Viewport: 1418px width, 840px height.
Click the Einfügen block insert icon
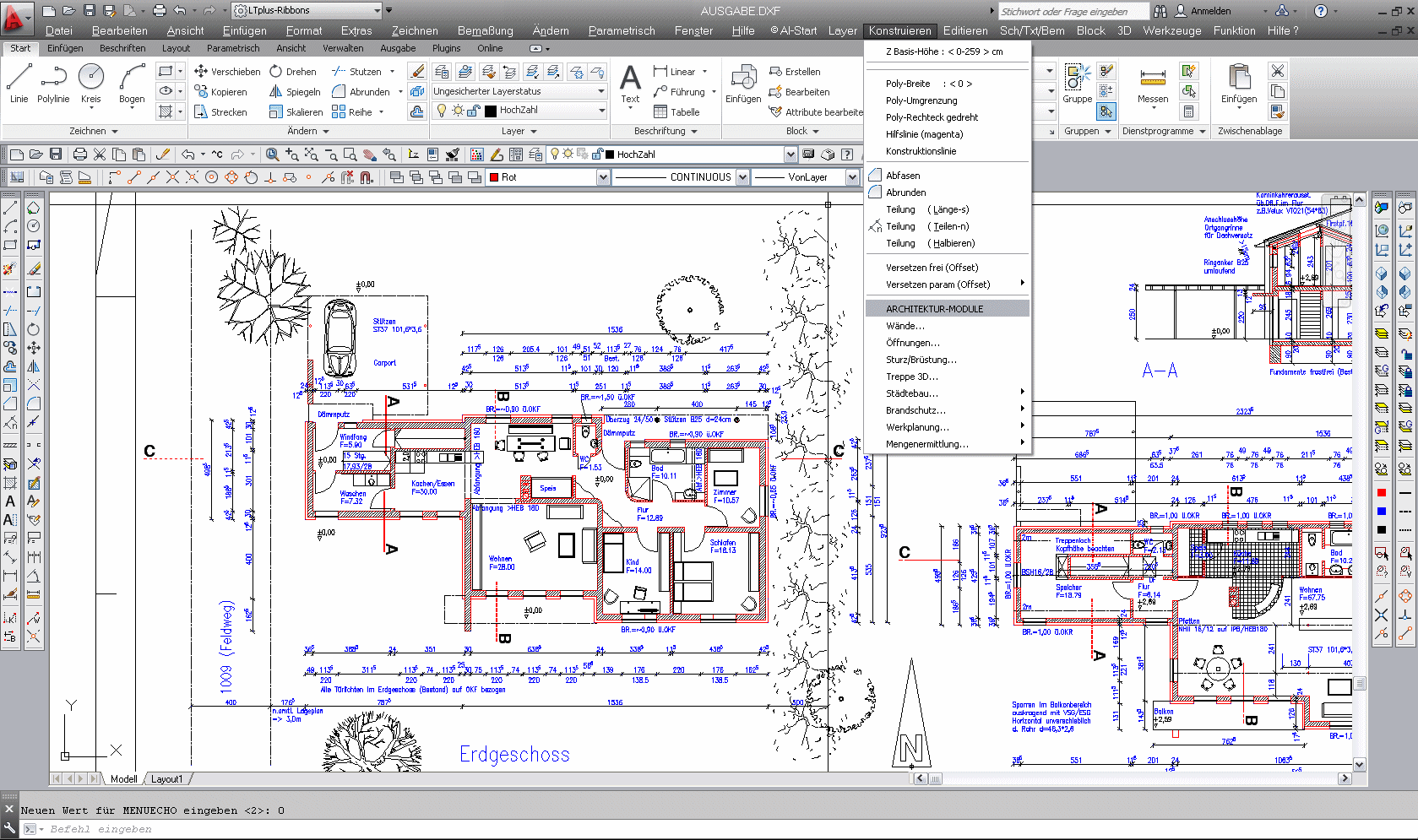pos(743,84)
